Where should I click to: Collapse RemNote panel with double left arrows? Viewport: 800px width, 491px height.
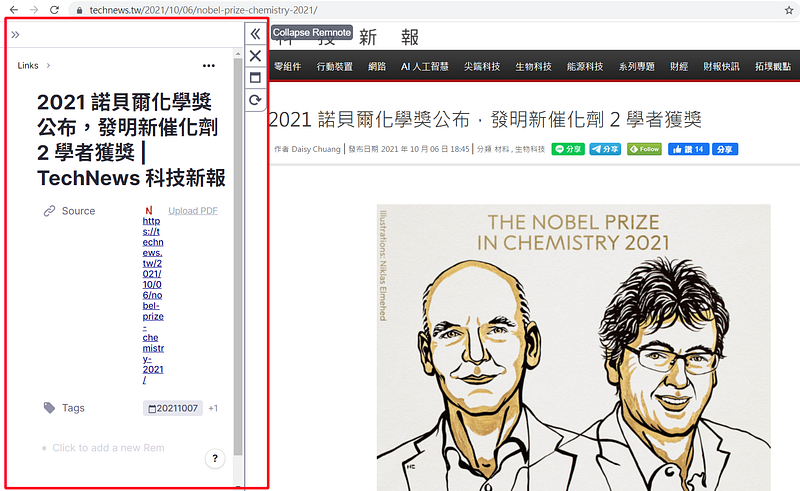(255, 34)
